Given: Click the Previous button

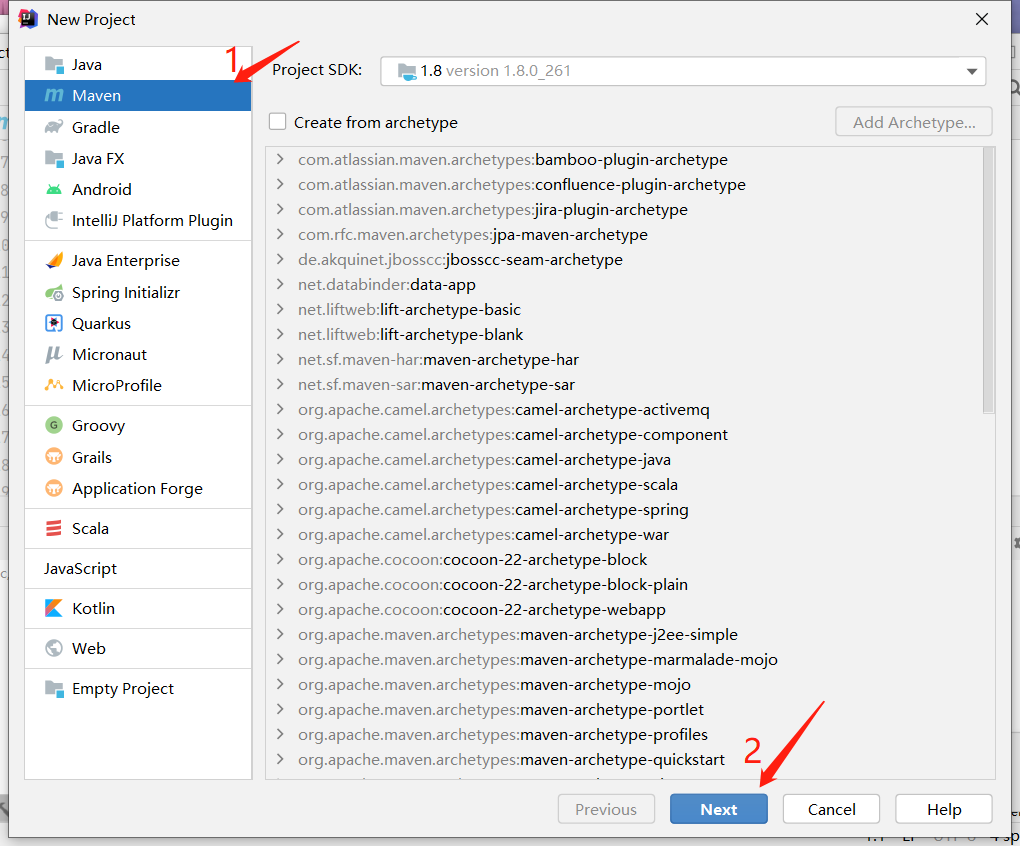Looking at the screenshot, I should (x=606, y=809).
